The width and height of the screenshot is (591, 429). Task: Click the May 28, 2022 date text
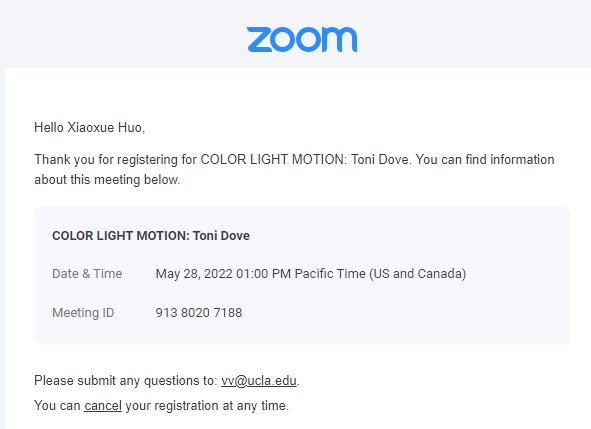tap(194, 274)
